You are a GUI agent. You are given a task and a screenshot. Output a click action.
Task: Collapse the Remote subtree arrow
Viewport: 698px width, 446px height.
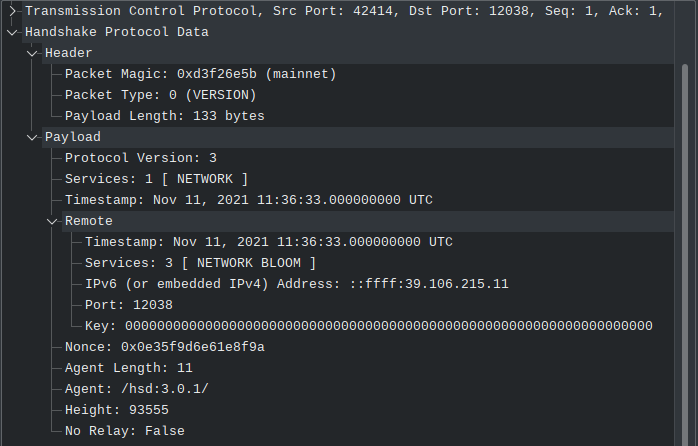[52, 220]
